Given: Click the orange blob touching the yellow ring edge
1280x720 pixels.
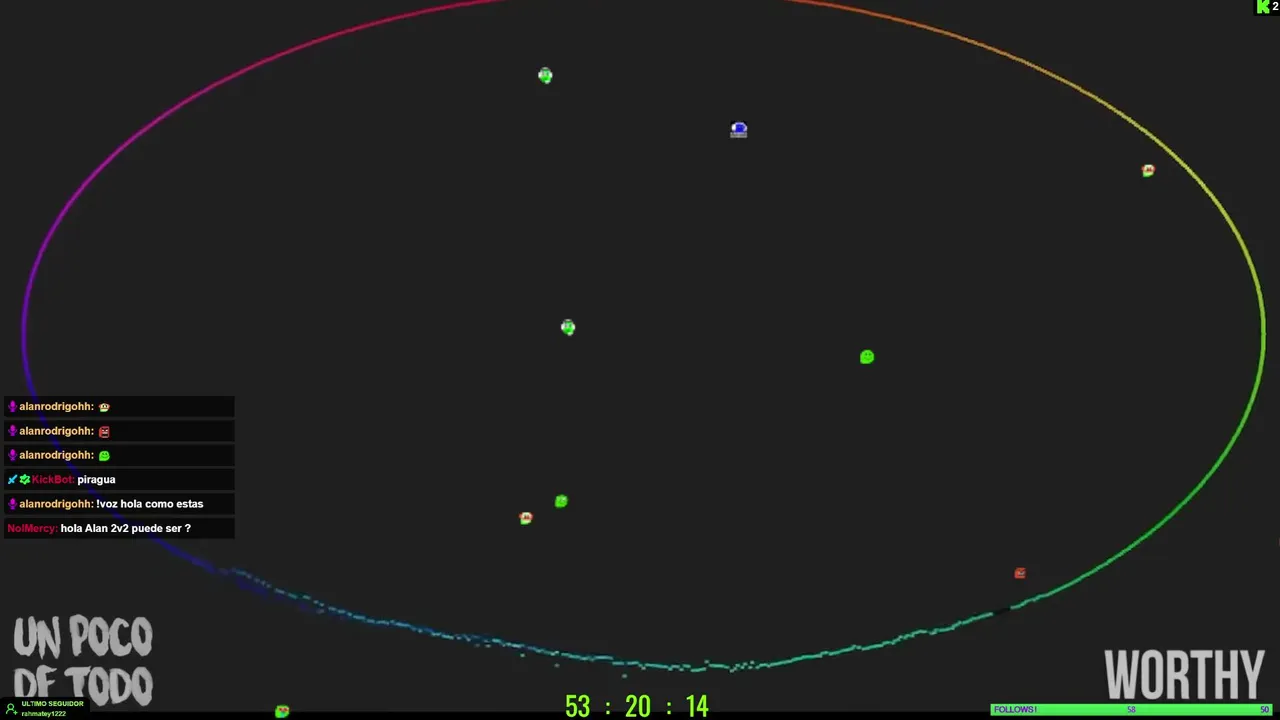Looking at the screenshot, I should [1148, 170].
